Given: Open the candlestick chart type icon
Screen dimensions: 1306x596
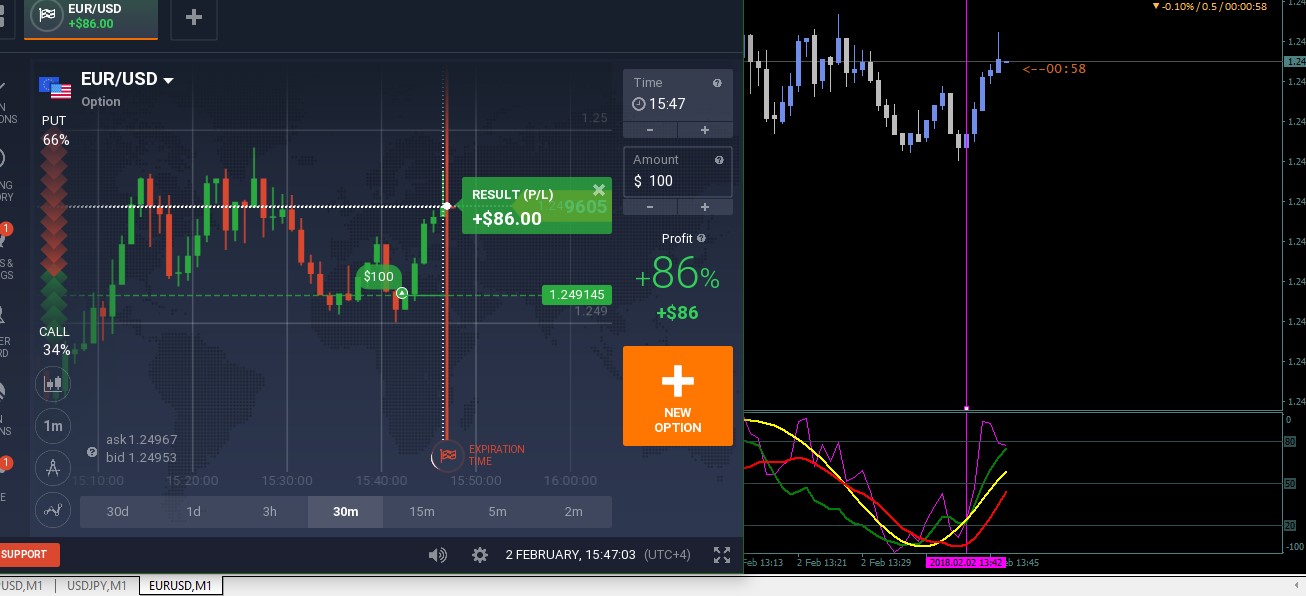Looking at the screenshot, I should pos(53,383).
